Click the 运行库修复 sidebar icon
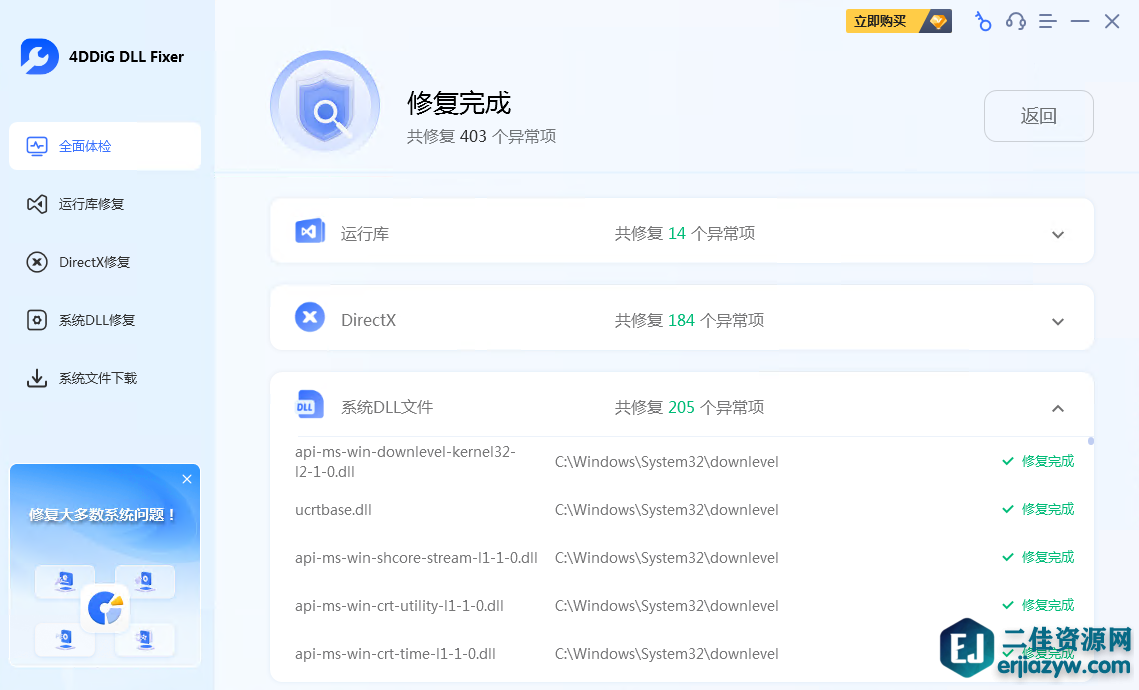 point(37,204)
